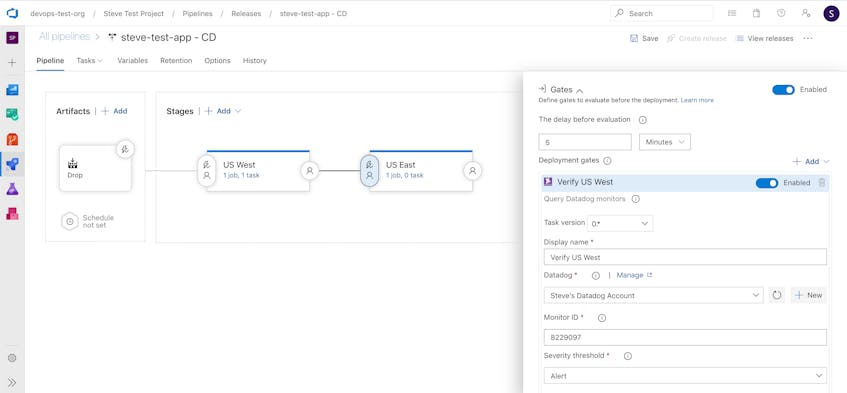The height and width of the screenshot is (393, 847).
Task: Open Test Plans flask icon
Action: [x=12, y=189]
